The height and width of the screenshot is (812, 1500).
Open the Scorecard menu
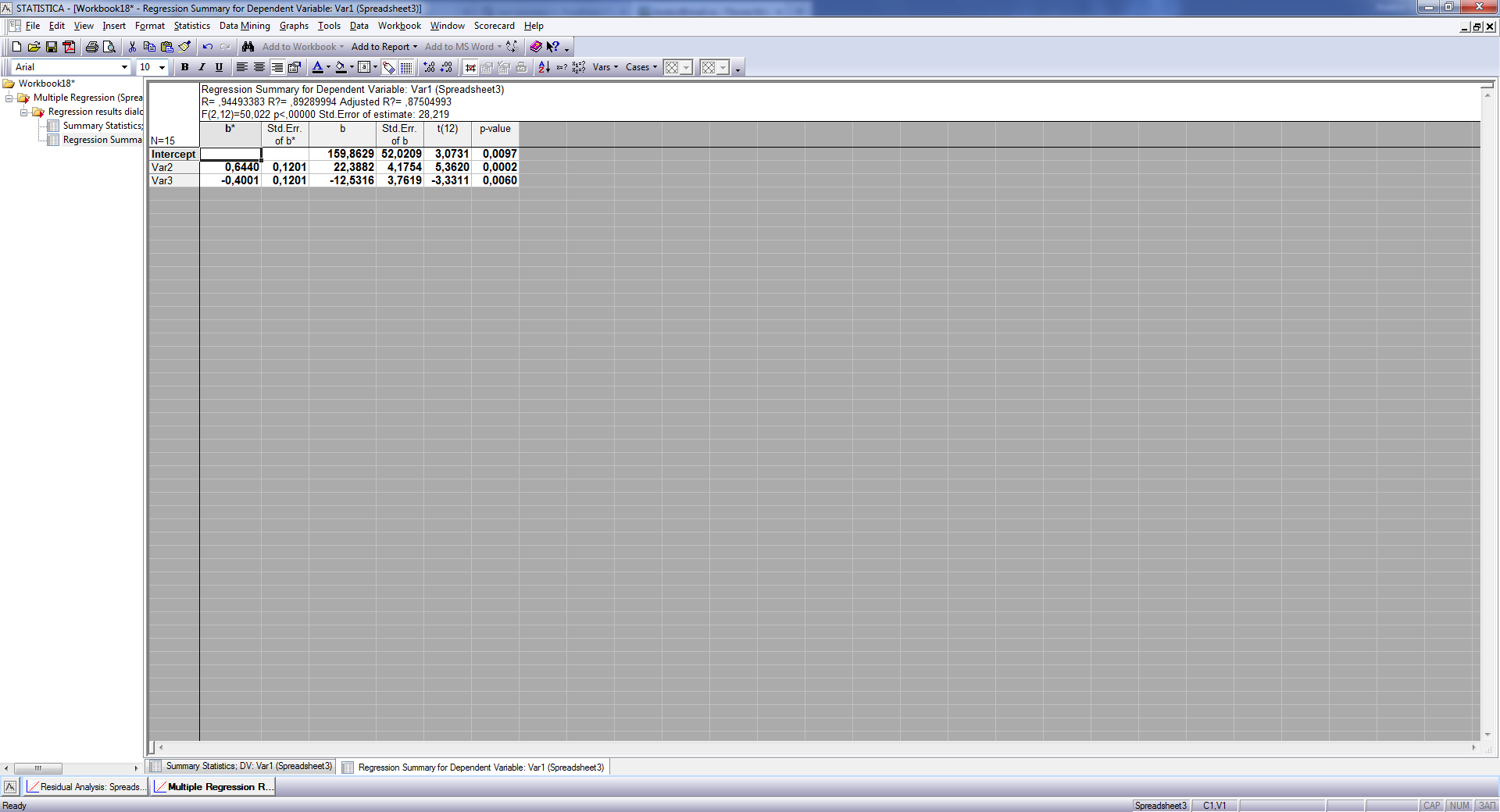click(x=495, y=26)
